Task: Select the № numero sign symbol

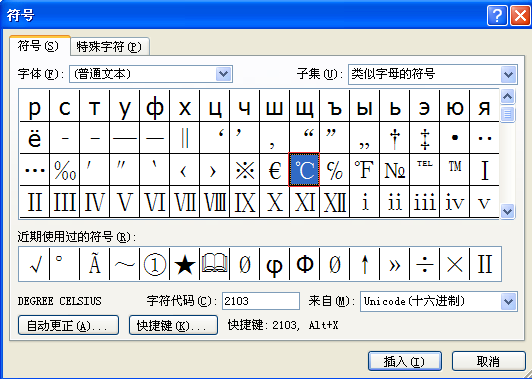Action: [x=394, y=170]
